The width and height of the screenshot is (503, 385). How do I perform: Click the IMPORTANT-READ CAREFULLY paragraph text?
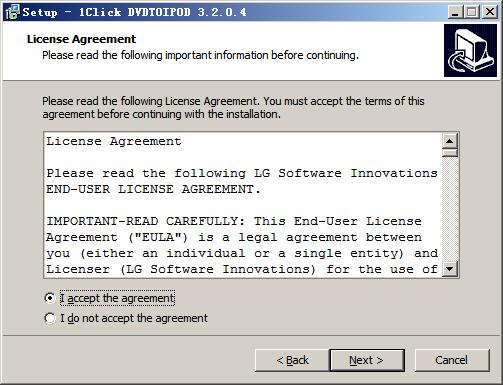(242, 245)
